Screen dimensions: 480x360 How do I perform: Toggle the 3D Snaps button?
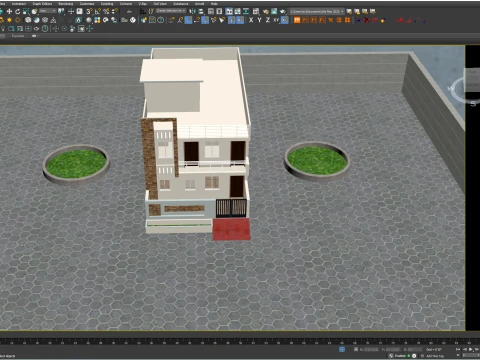(x=89, y=11)
